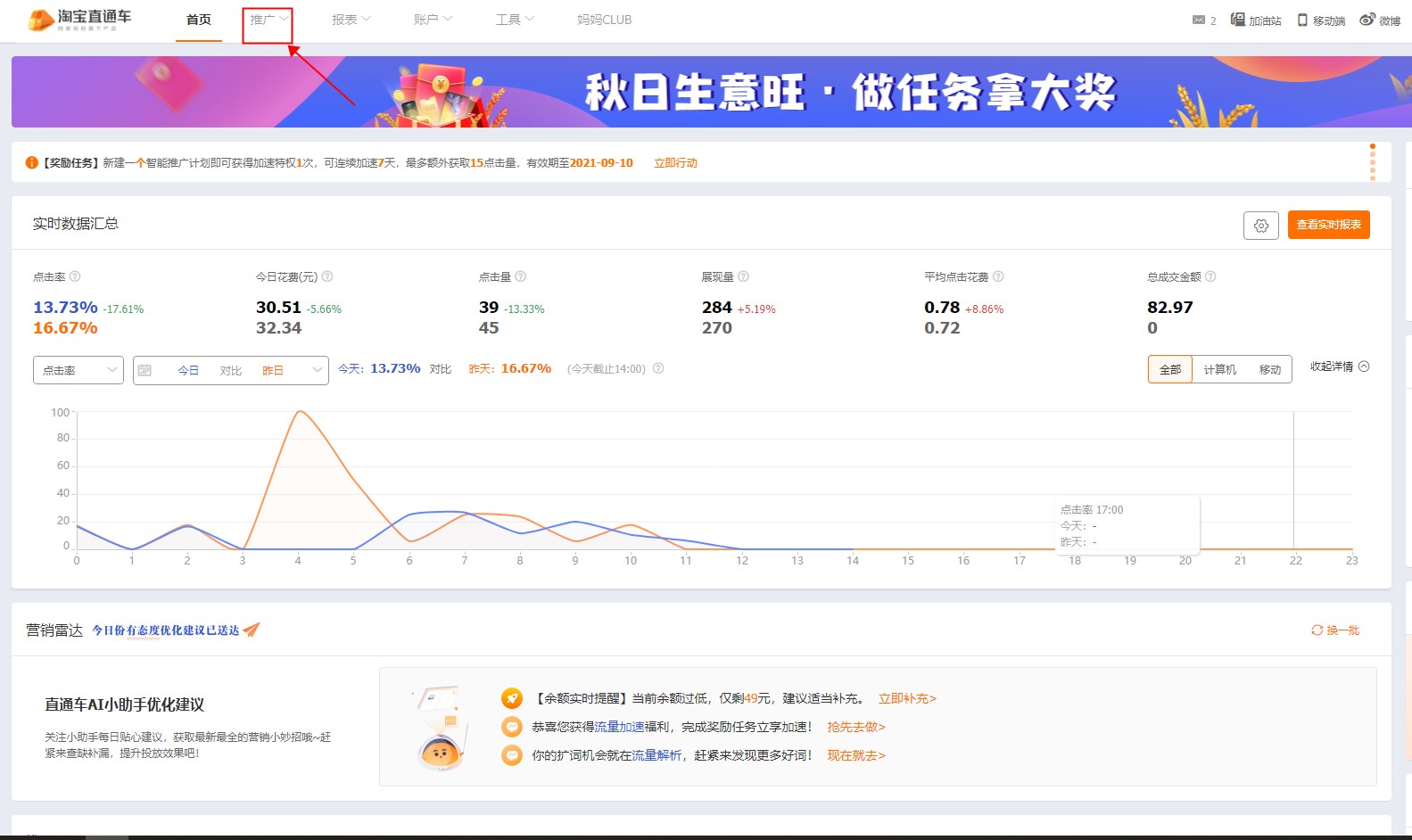Open the 今日 对比 昨日 date dropdown
Viewport: 1412px width, 840px height.
(x=231, y=370)
